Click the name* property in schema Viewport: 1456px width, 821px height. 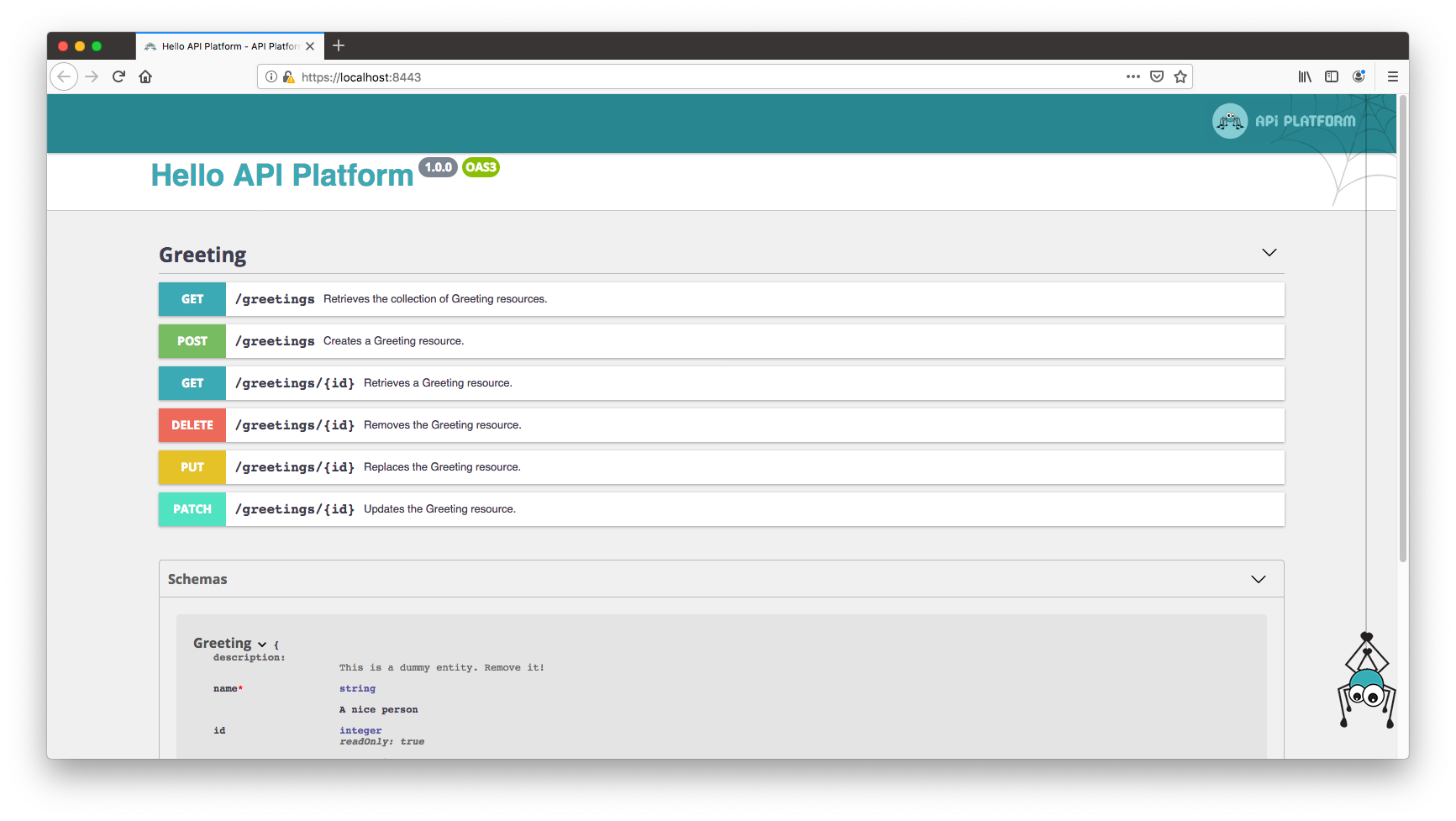(228, 688)
